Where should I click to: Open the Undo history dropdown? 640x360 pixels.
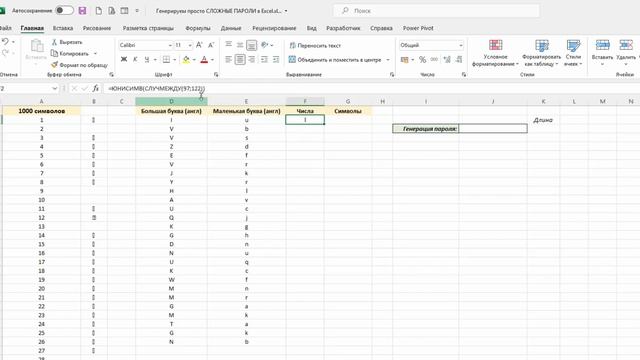click(13, 42)
